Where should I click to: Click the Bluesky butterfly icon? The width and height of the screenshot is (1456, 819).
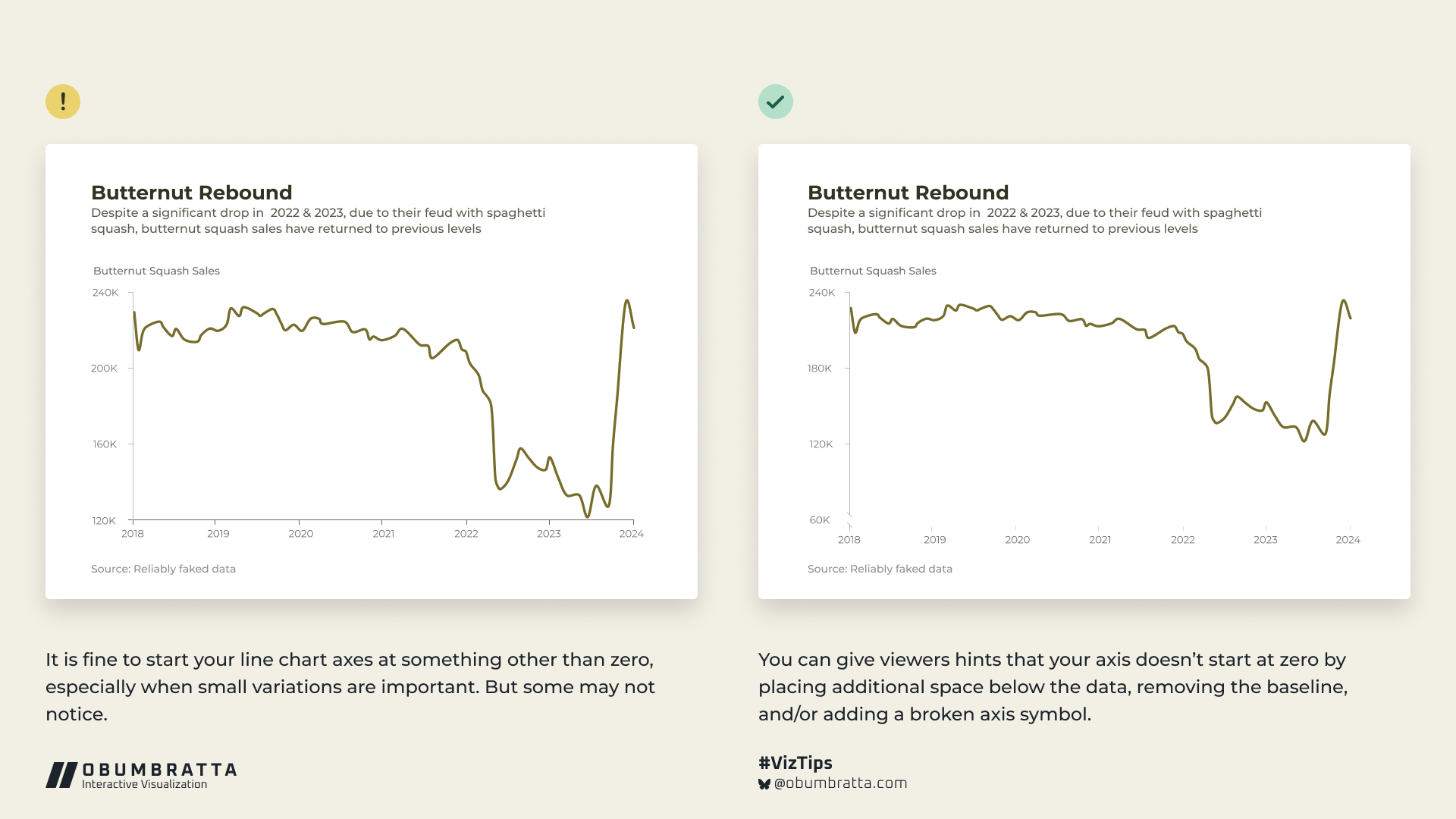(x=764, y=784)
